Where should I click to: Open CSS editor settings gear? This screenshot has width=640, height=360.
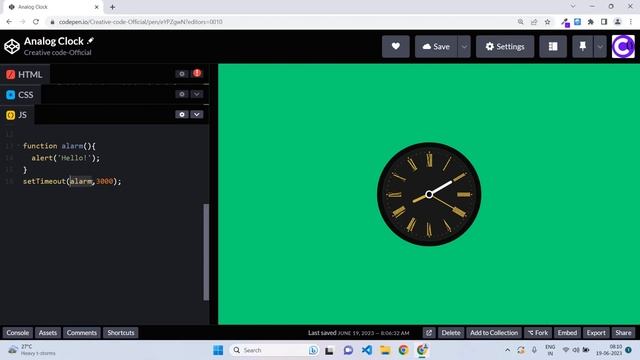pyautogui.click(x=182, y=94)
